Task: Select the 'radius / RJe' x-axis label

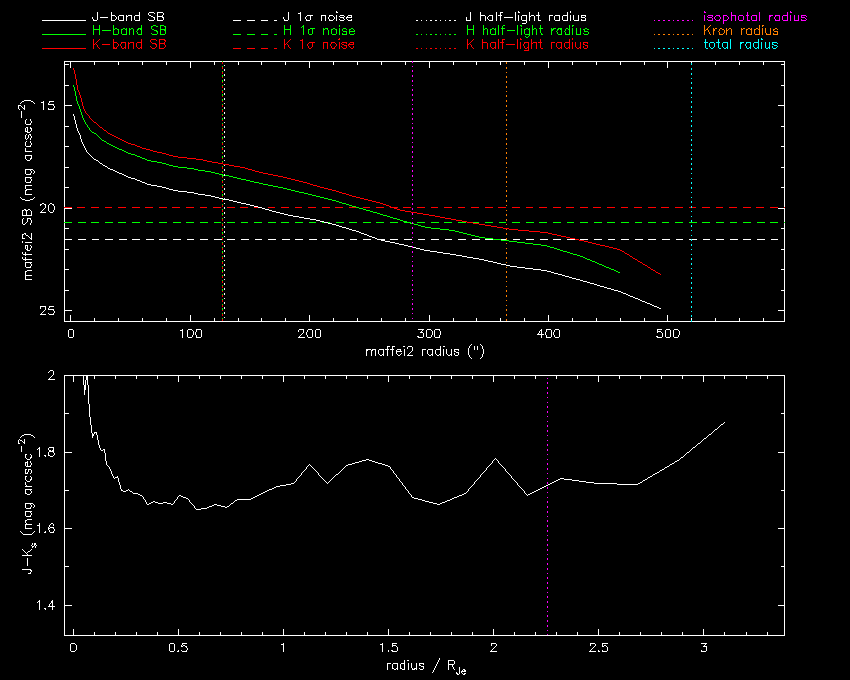Action: point(425,667)
